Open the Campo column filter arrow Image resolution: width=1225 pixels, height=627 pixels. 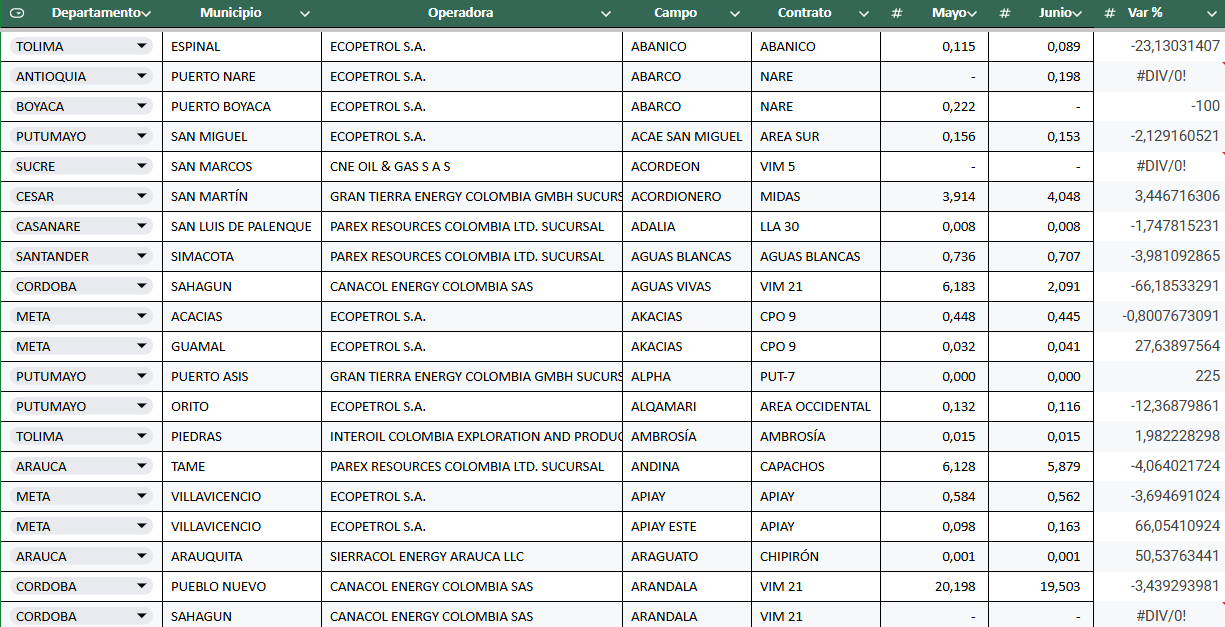(735, 14)
